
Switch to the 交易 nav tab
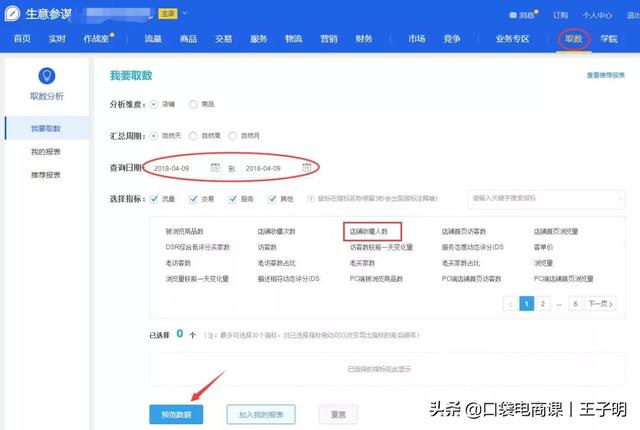click(224, 39)
